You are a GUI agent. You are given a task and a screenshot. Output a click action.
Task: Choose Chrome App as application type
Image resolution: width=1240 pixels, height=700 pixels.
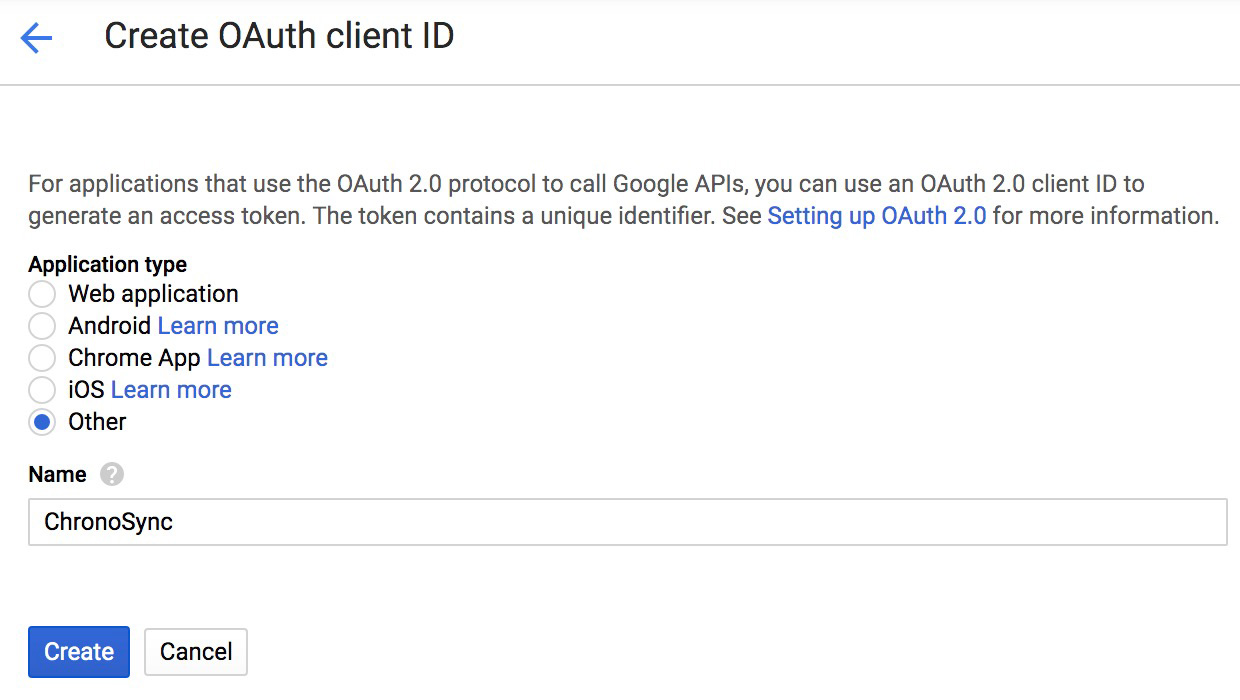(x=42, y=358)
